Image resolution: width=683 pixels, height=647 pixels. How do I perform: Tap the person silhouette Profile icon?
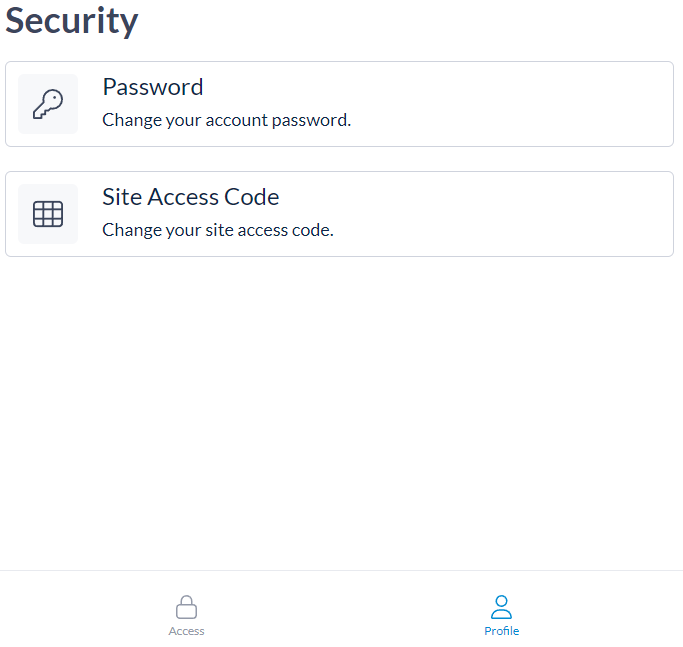click(x=501, y=607)
